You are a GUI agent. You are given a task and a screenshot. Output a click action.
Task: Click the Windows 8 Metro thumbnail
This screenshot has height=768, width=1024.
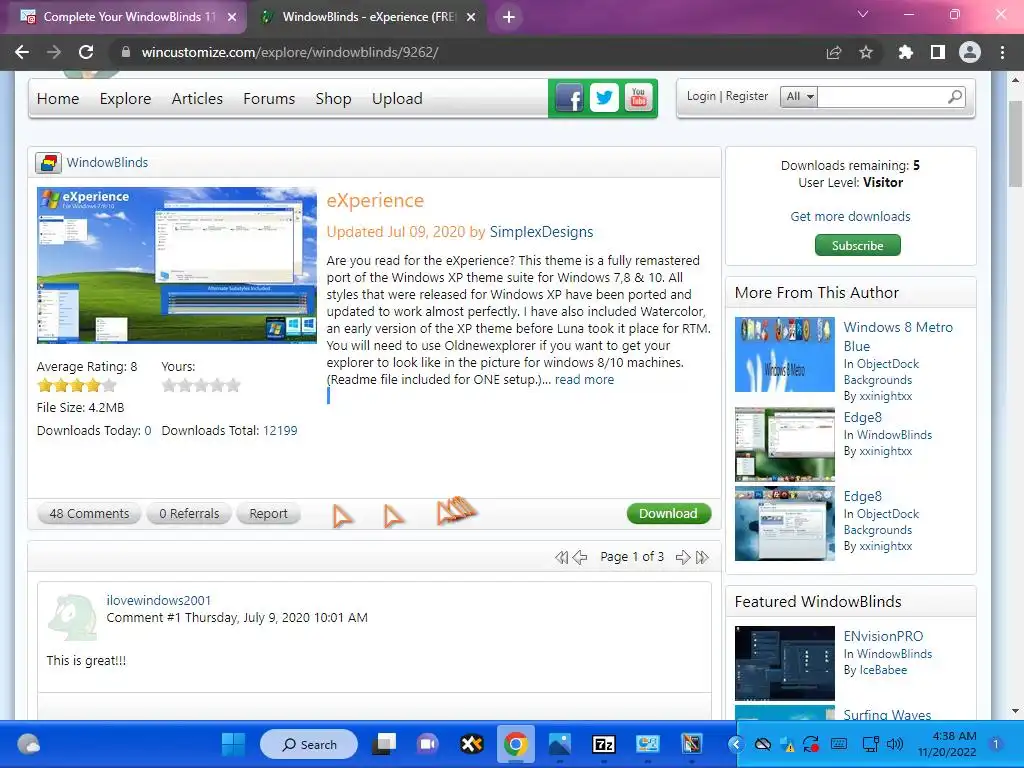click(x=784, y=355)
